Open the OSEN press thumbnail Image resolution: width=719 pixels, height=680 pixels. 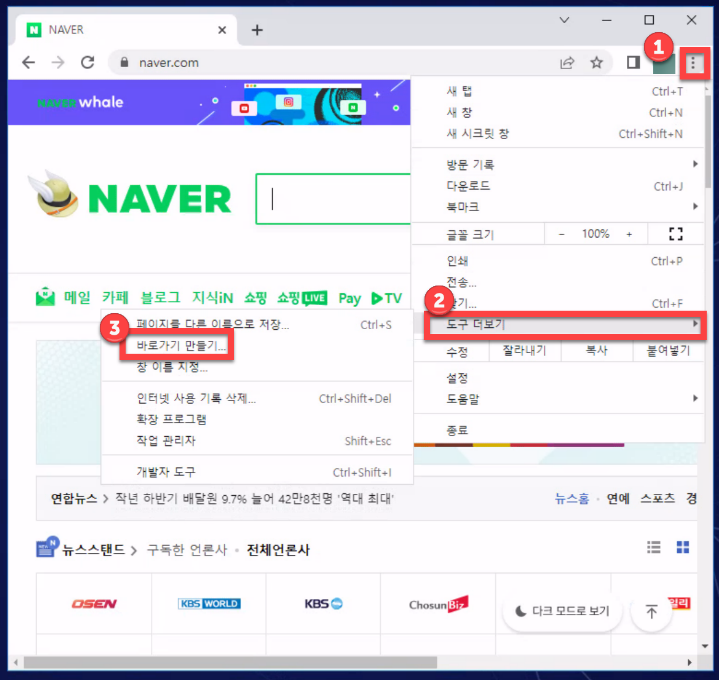click(94, 604)
